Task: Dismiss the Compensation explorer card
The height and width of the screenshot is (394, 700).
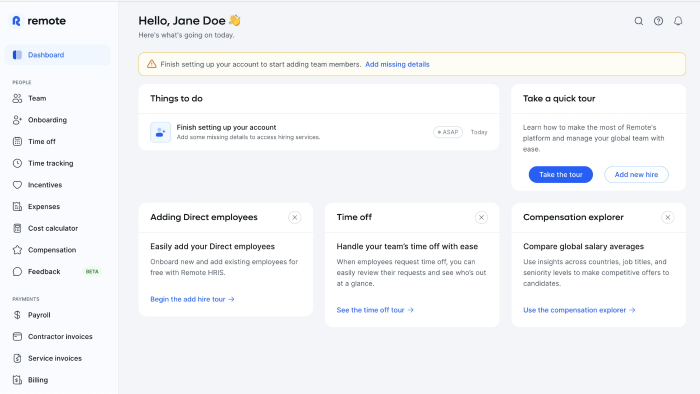Action: coord(668,218)
